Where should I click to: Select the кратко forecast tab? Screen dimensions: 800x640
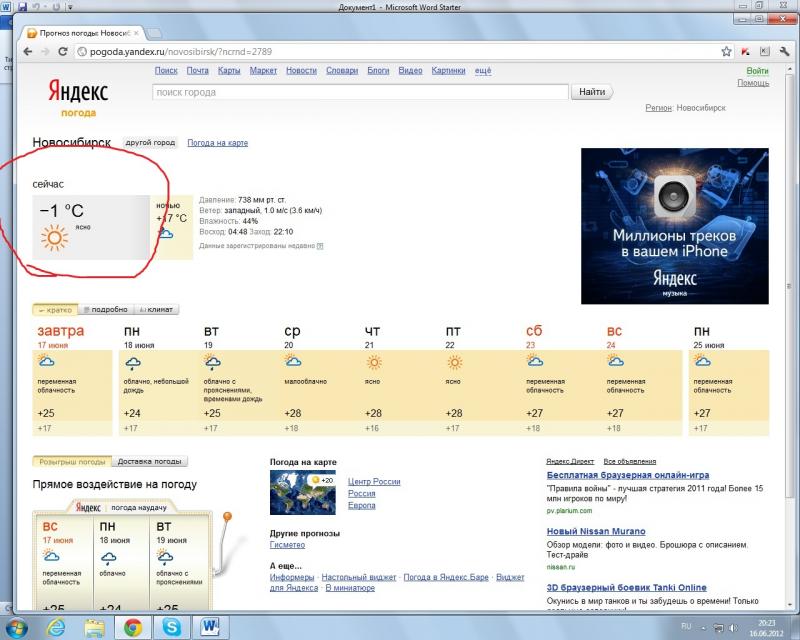(55, 310)
